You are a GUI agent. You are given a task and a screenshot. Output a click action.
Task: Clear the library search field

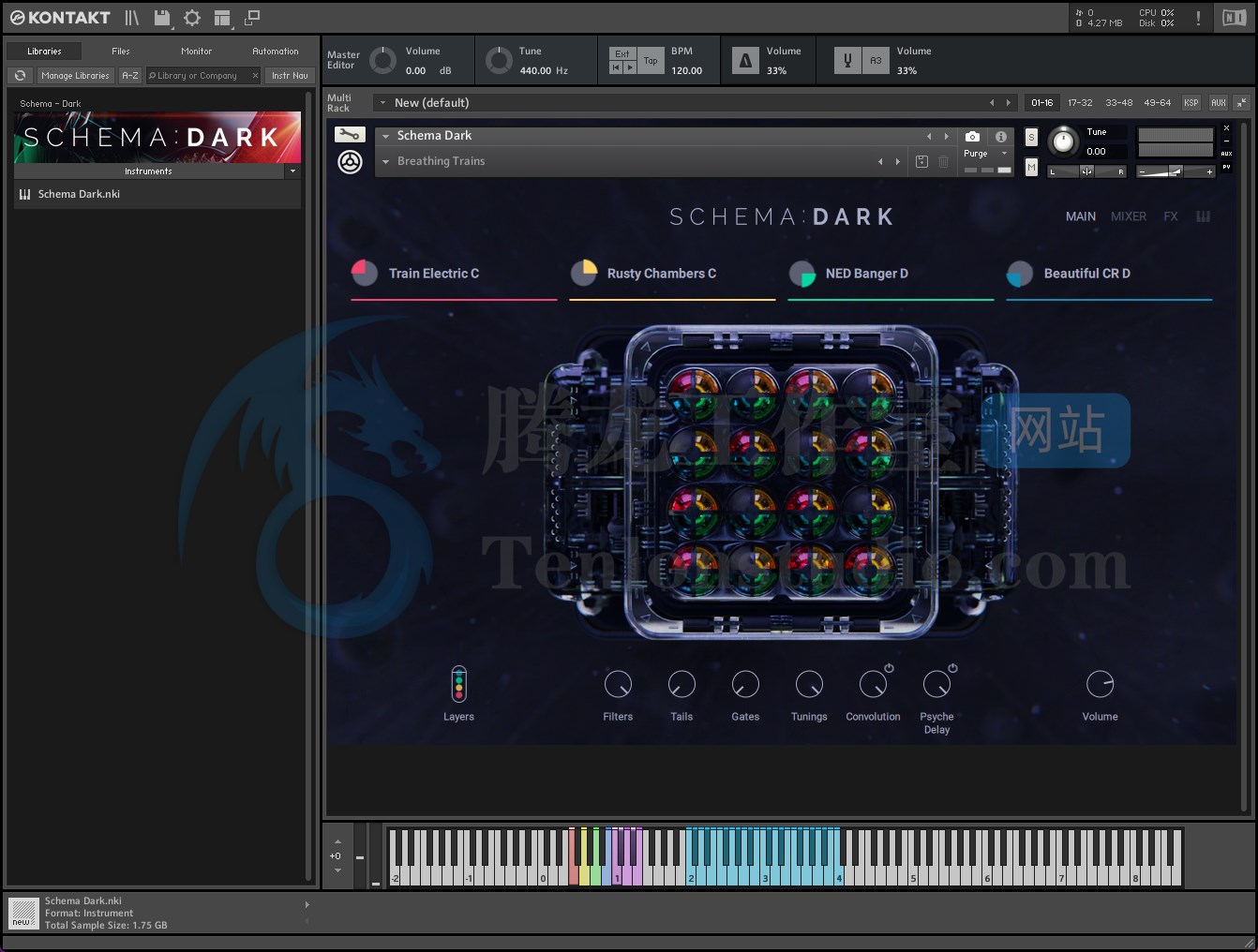(255, 76)
